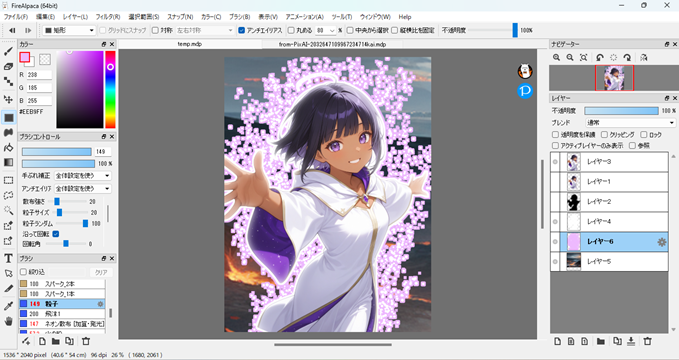Select the Move tool
679x360 pixels.
tap(8, 99)
